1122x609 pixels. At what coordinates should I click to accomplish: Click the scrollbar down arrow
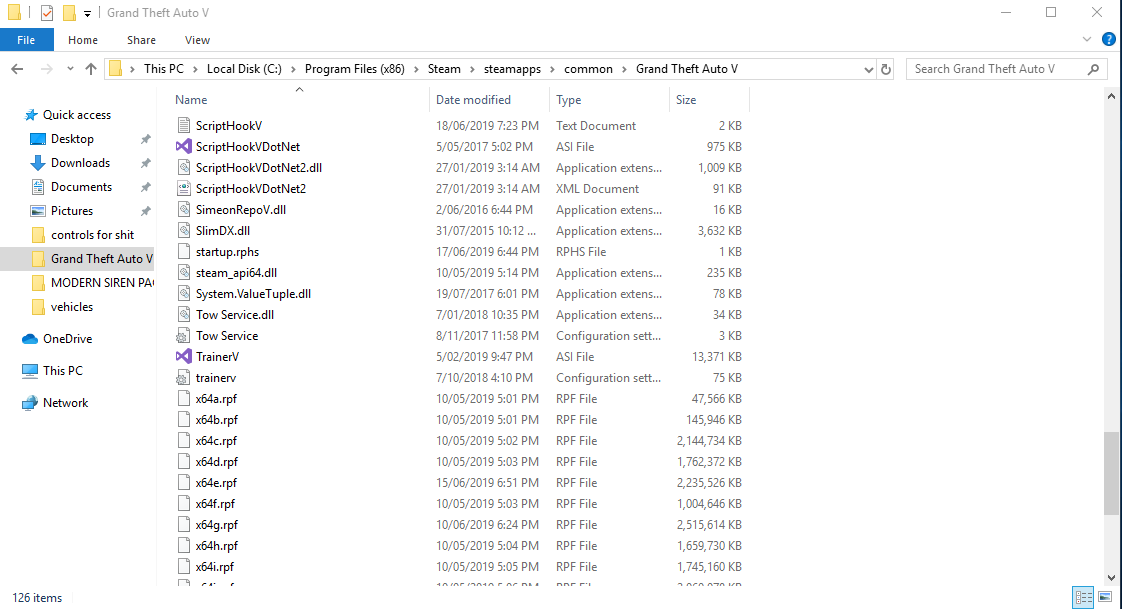tap(1111, 578)
